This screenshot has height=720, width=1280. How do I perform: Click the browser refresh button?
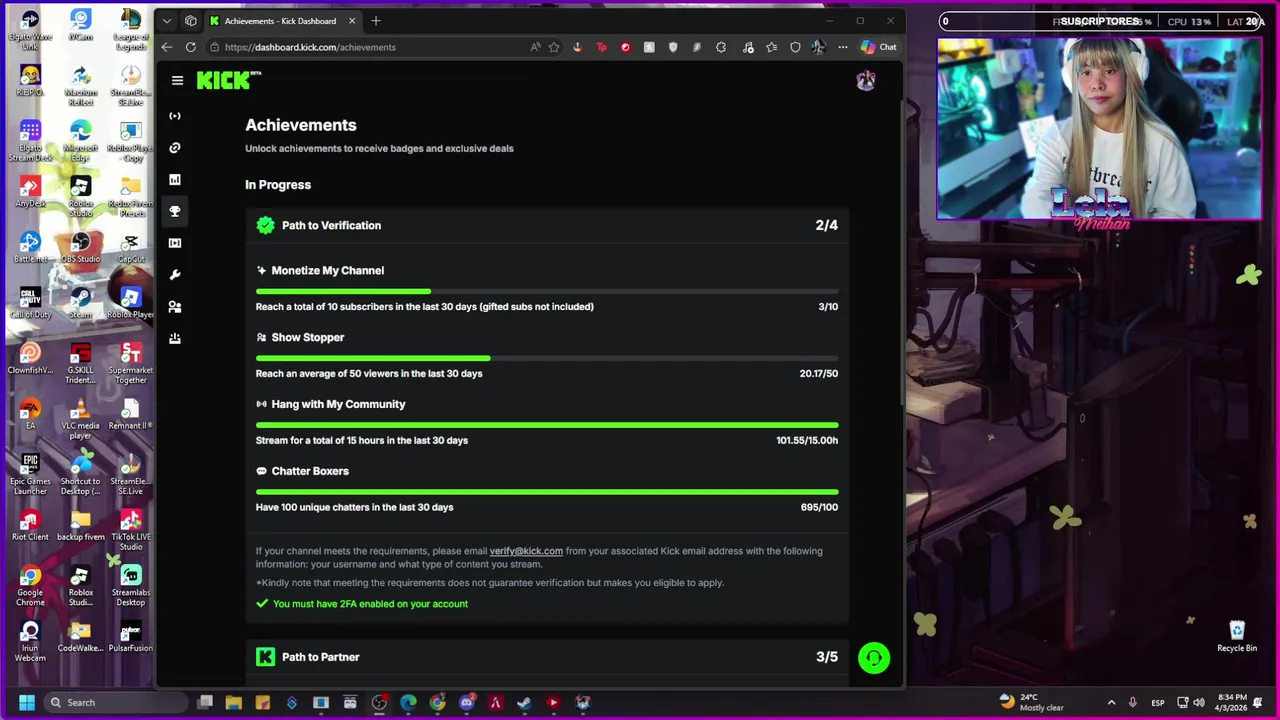coord(190,47)
